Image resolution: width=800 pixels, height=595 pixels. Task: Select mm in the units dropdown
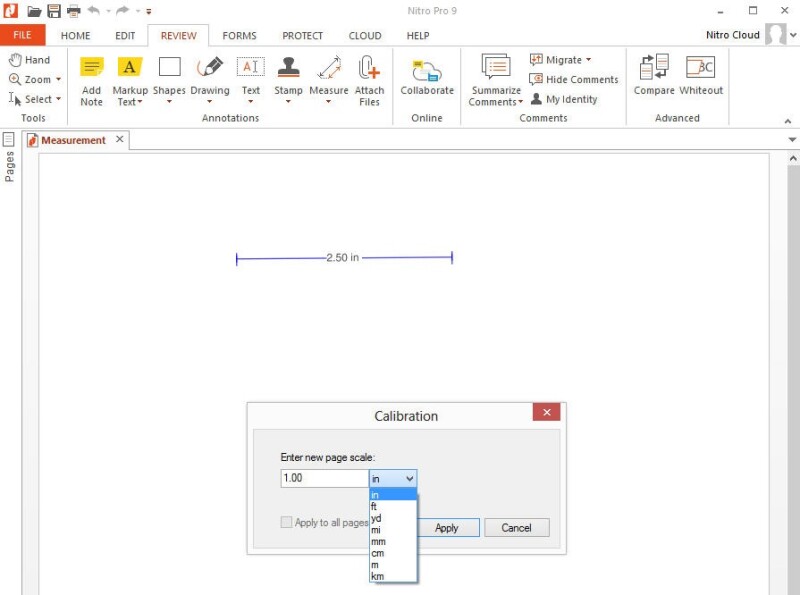[379, 541]
